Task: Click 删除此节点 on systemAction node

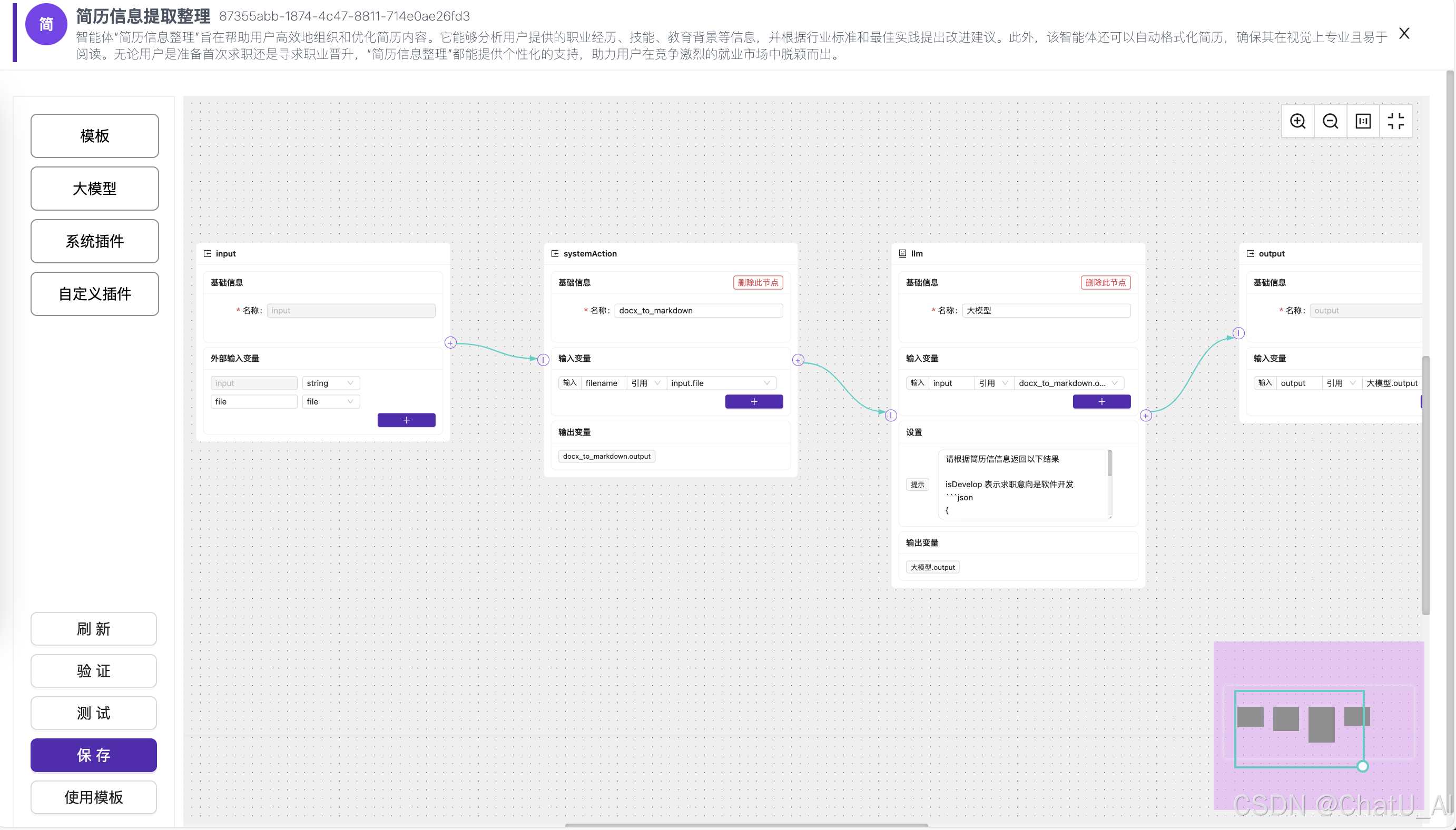Action: 757,283
